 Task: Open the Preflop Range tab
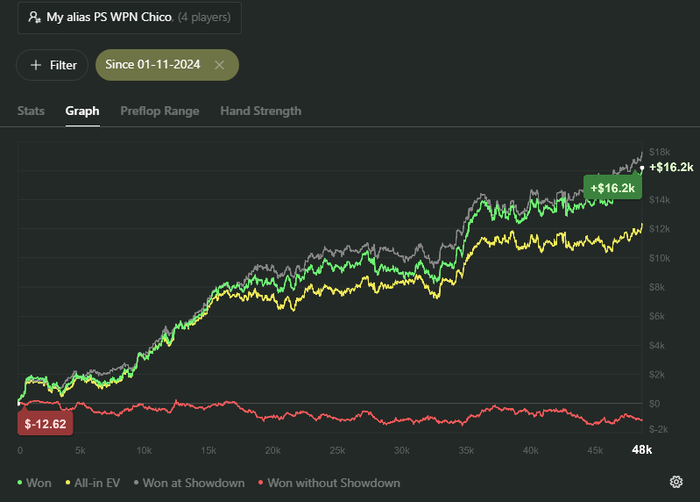pos(160,111)
